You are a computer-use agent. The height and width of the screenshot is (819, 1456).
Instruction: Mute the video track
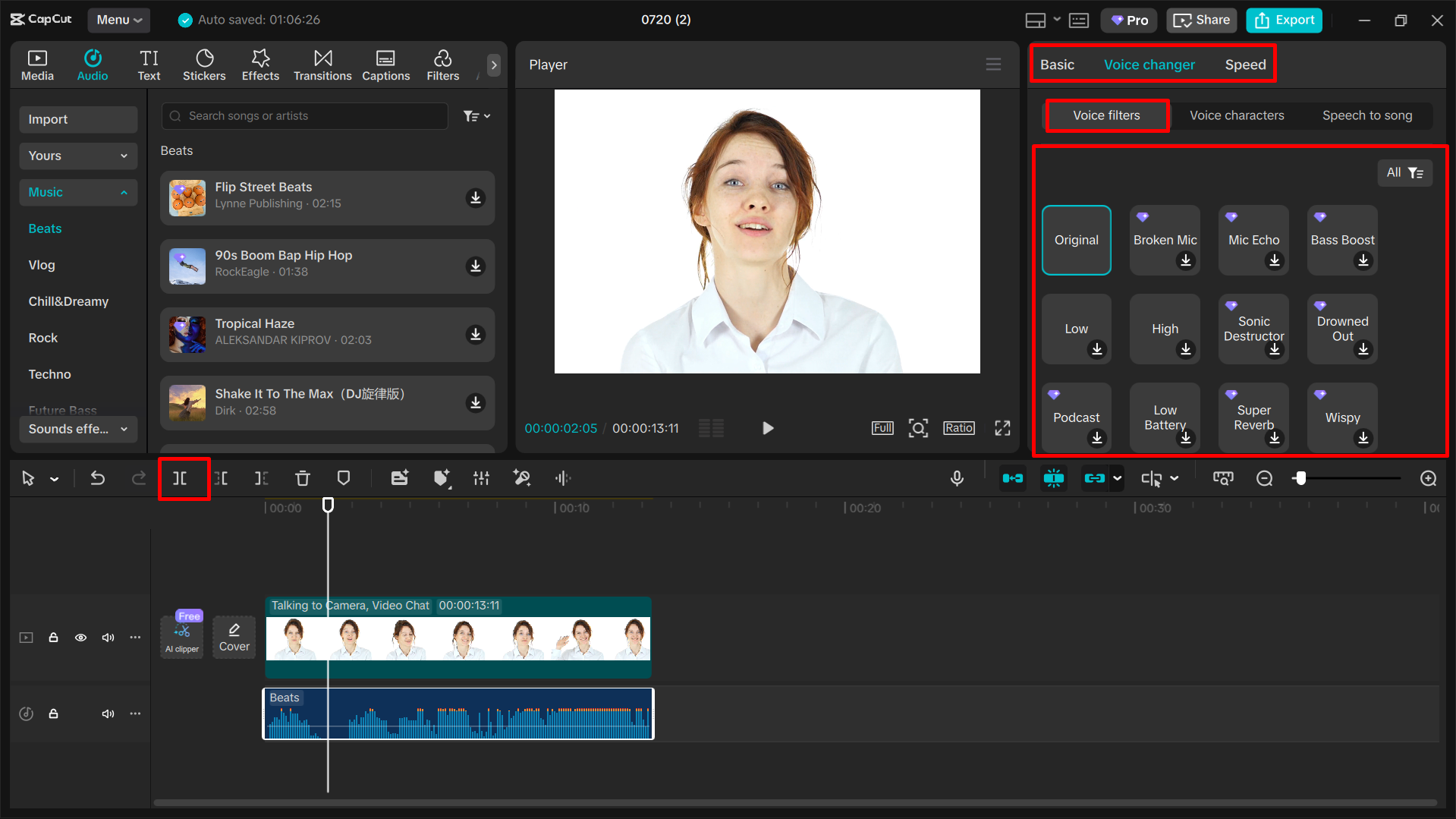click(108, 638)
